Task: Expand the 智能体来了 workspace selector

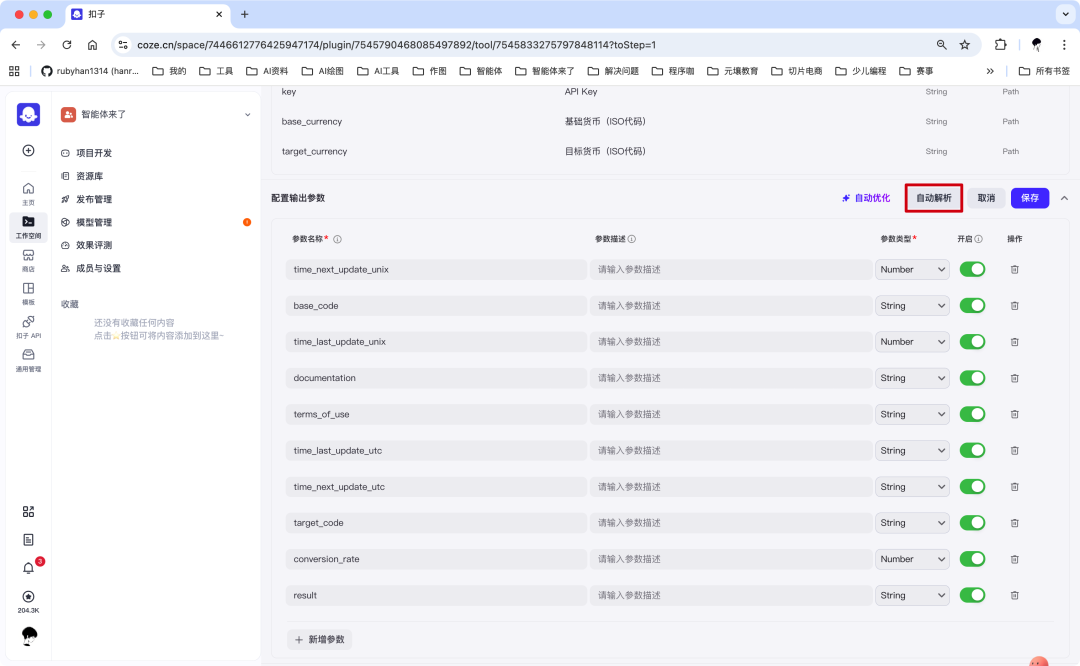Action: pyautogui.click(x=247, y=114)
